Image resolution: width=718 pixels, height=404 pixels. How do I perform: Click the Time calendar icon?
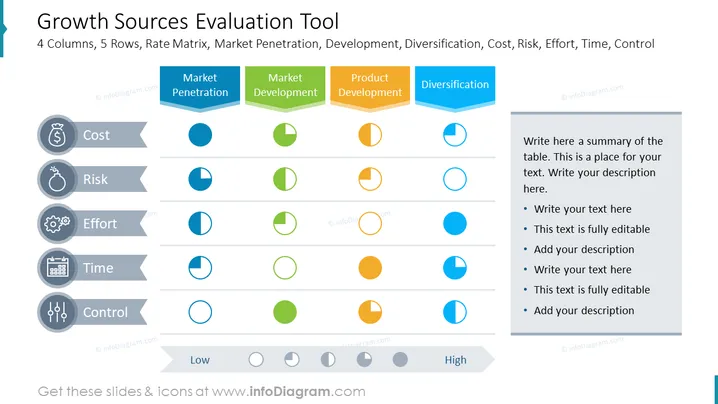pos(57,268)
